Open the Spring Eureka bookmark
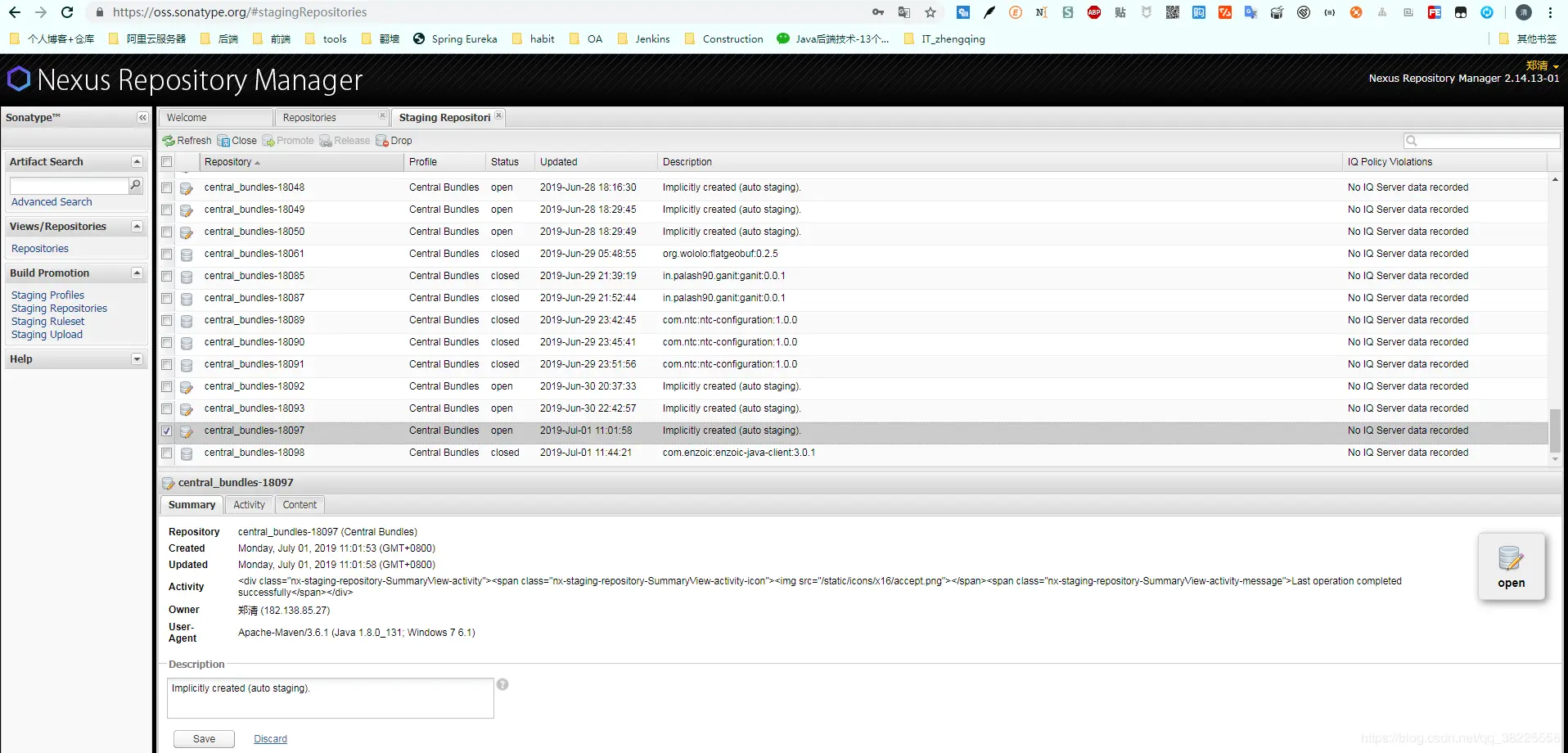1568x753 pixels. pos(455,38)
